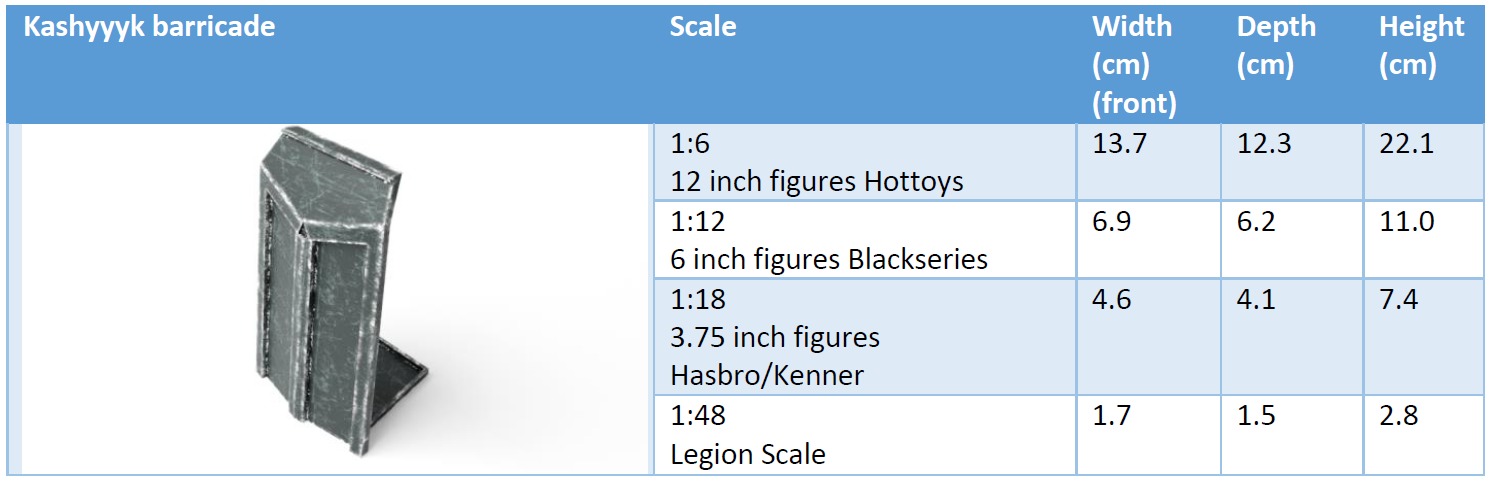Click the height value 11.0
This screenshot has width=1490, height=482.
tap(1406, 221)
